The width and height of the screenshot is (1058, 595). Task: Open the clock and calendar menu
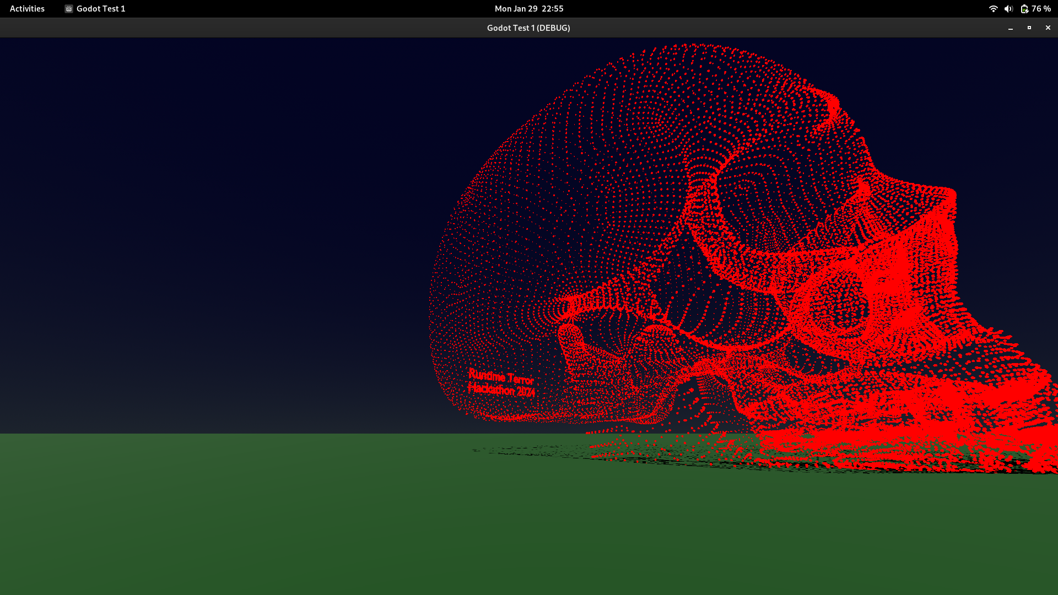(x=528, y=9)
